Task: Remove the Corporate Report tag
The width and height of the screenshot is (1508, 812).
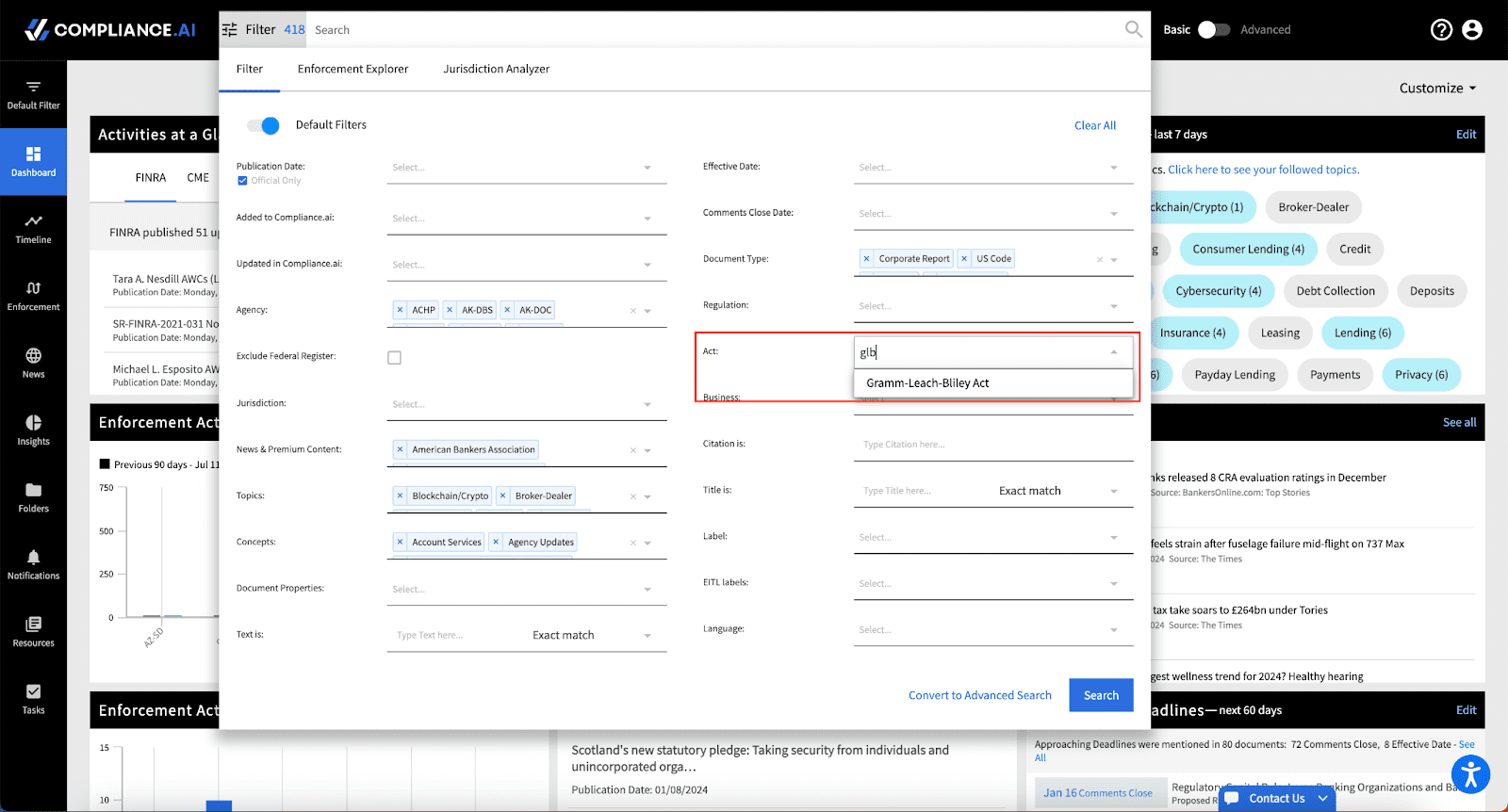Action: coord(866,258)
